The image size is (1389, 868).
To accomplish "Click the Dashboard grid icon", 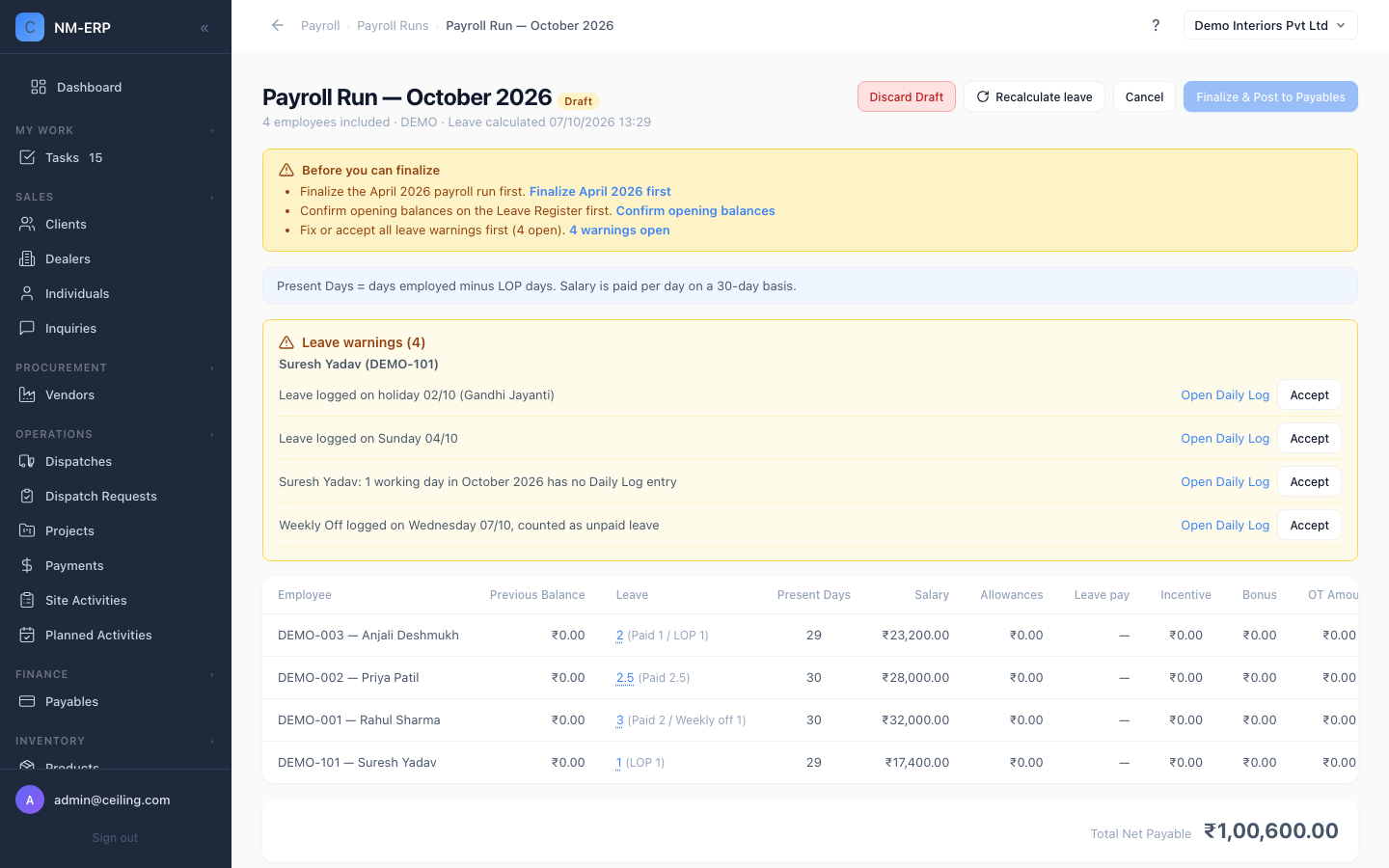I will (39, 87).
